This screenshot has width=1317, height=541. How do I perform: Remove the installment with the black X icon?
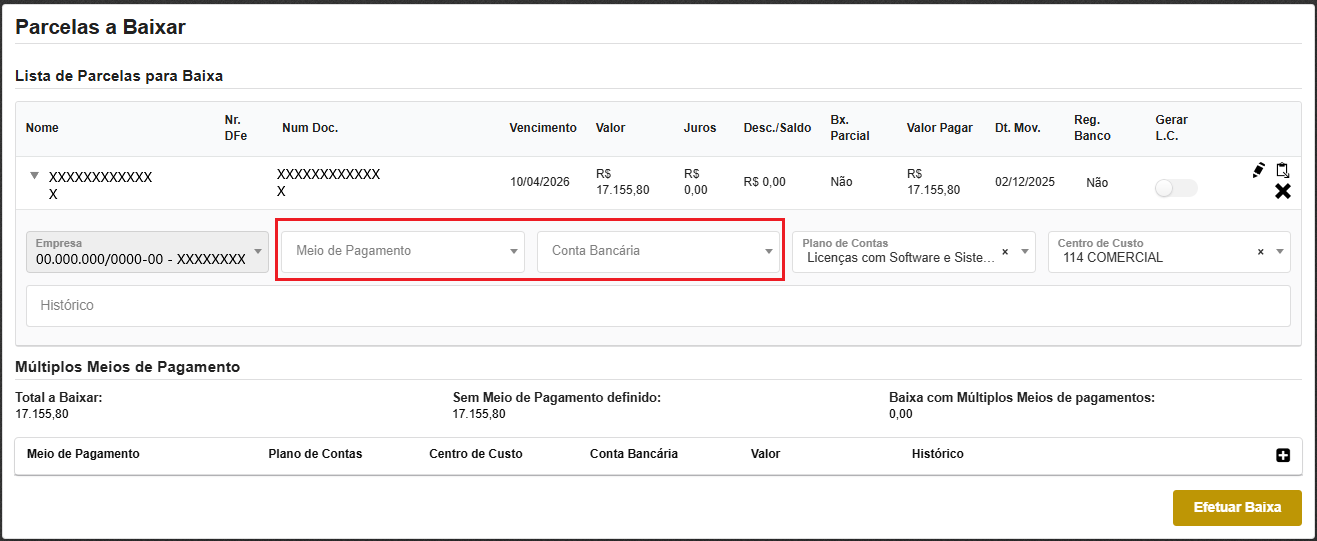[1282, 191]
